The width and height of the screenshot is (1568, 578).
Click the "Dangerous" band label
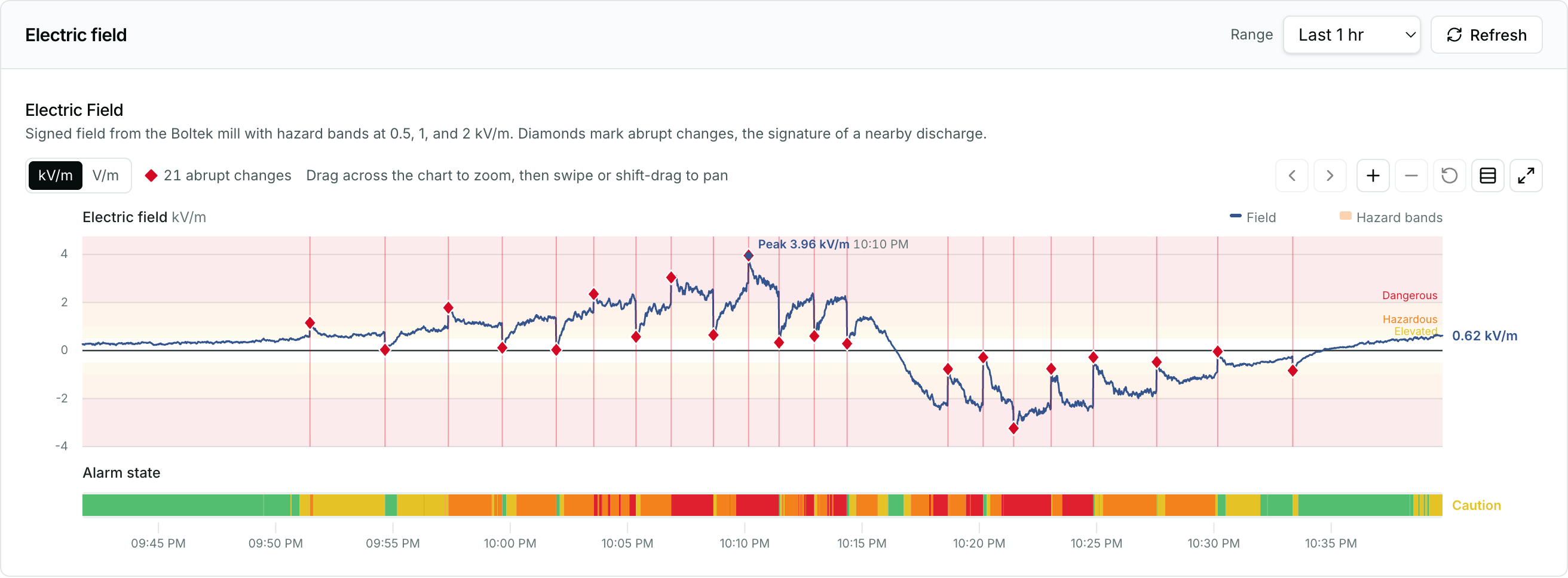tap(1410, 296)
